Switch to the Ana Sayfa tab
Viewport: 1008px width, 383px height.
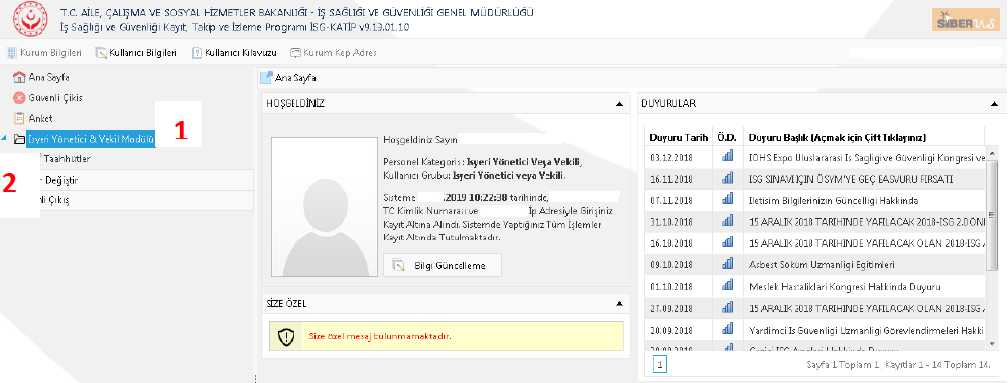coord(289,78)
